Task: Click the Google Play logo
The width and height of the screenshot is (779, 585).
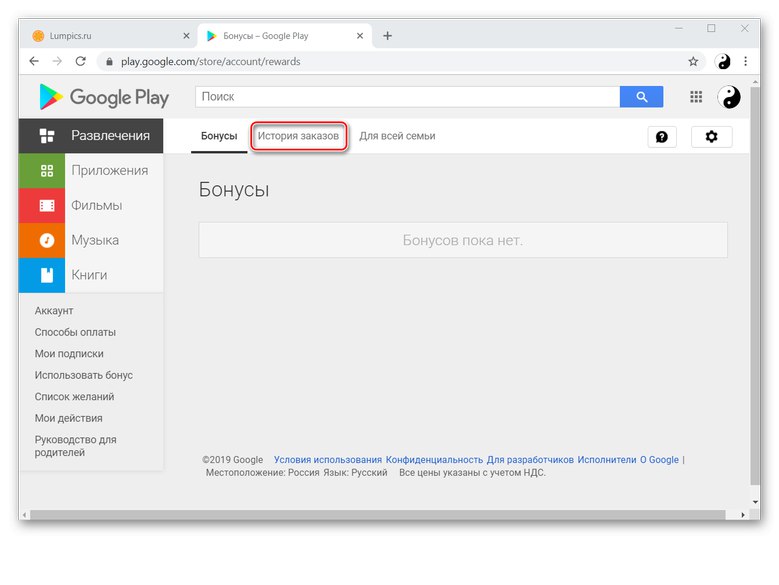Action: coord(104,97)
